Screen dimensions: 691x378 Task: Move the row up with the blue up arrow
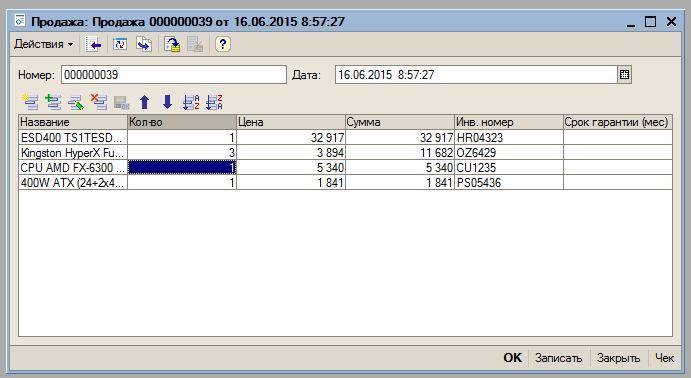pos(145,102)
